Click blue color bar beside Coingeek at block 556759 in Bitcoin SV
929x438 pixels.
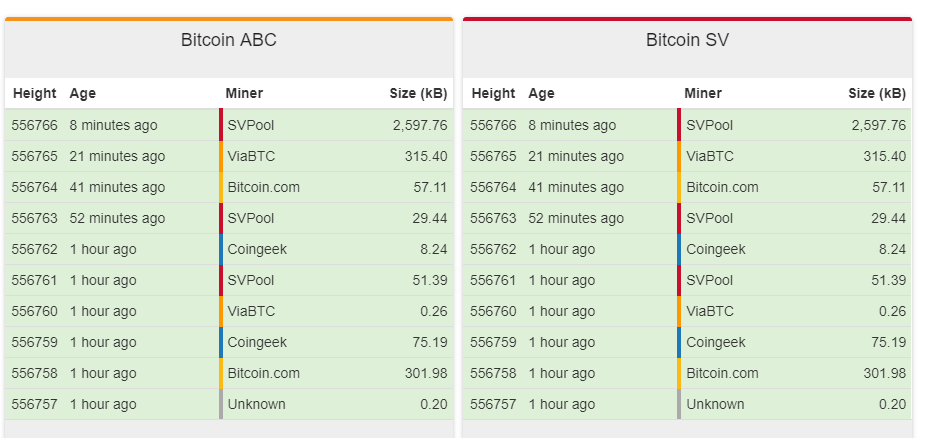click(x=679, y=343)
